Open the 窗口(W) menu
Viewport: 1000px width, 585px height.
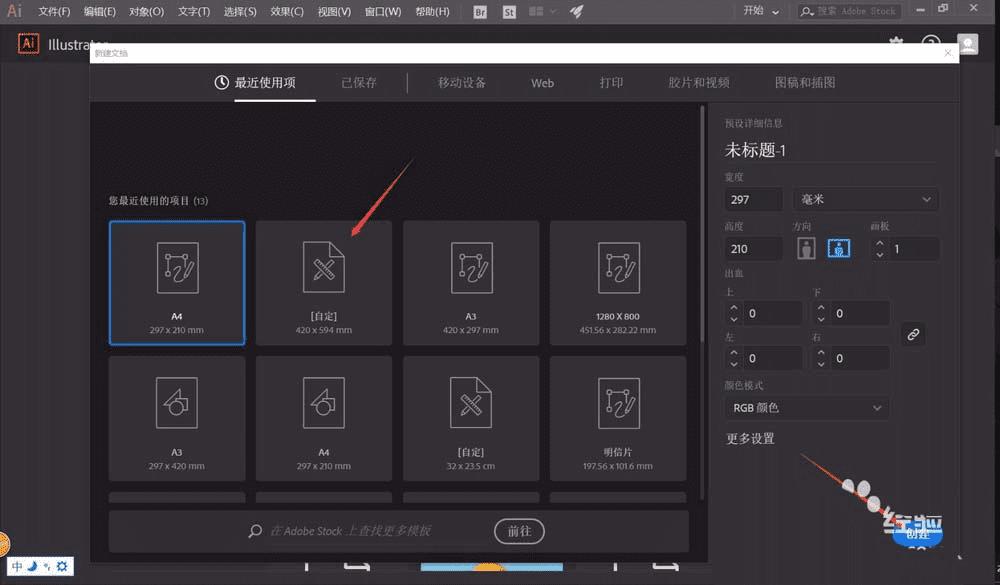383,11
